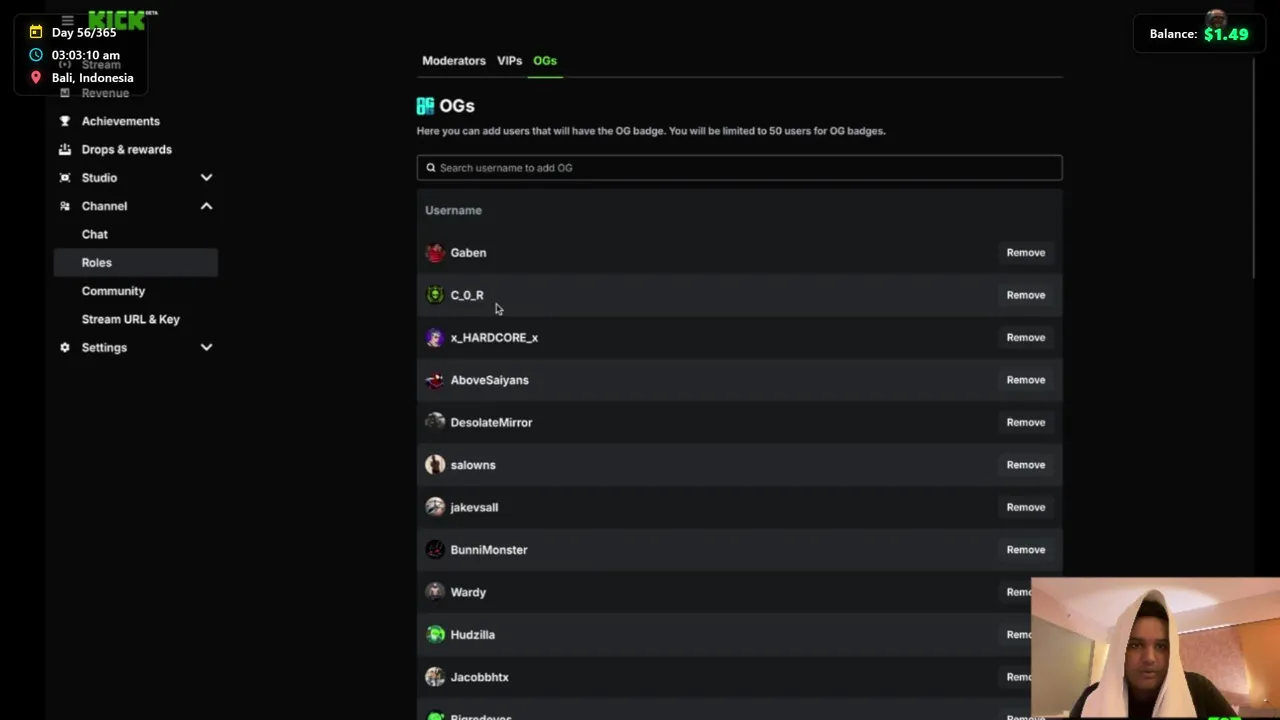Image resolution: width=1280 pixels, height=720 pixels.
Task: Focus the OG username search field
Action: pos(740,168)
